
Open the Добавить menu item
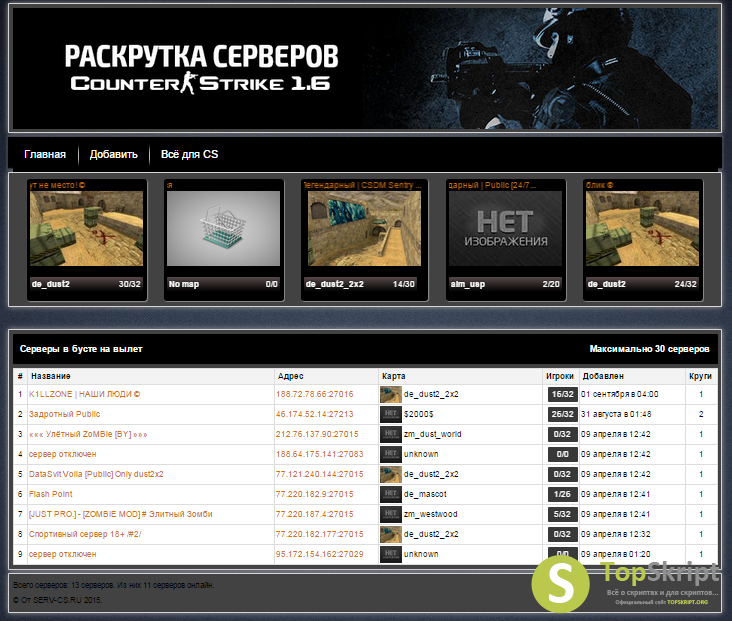[x=113, y=155]
